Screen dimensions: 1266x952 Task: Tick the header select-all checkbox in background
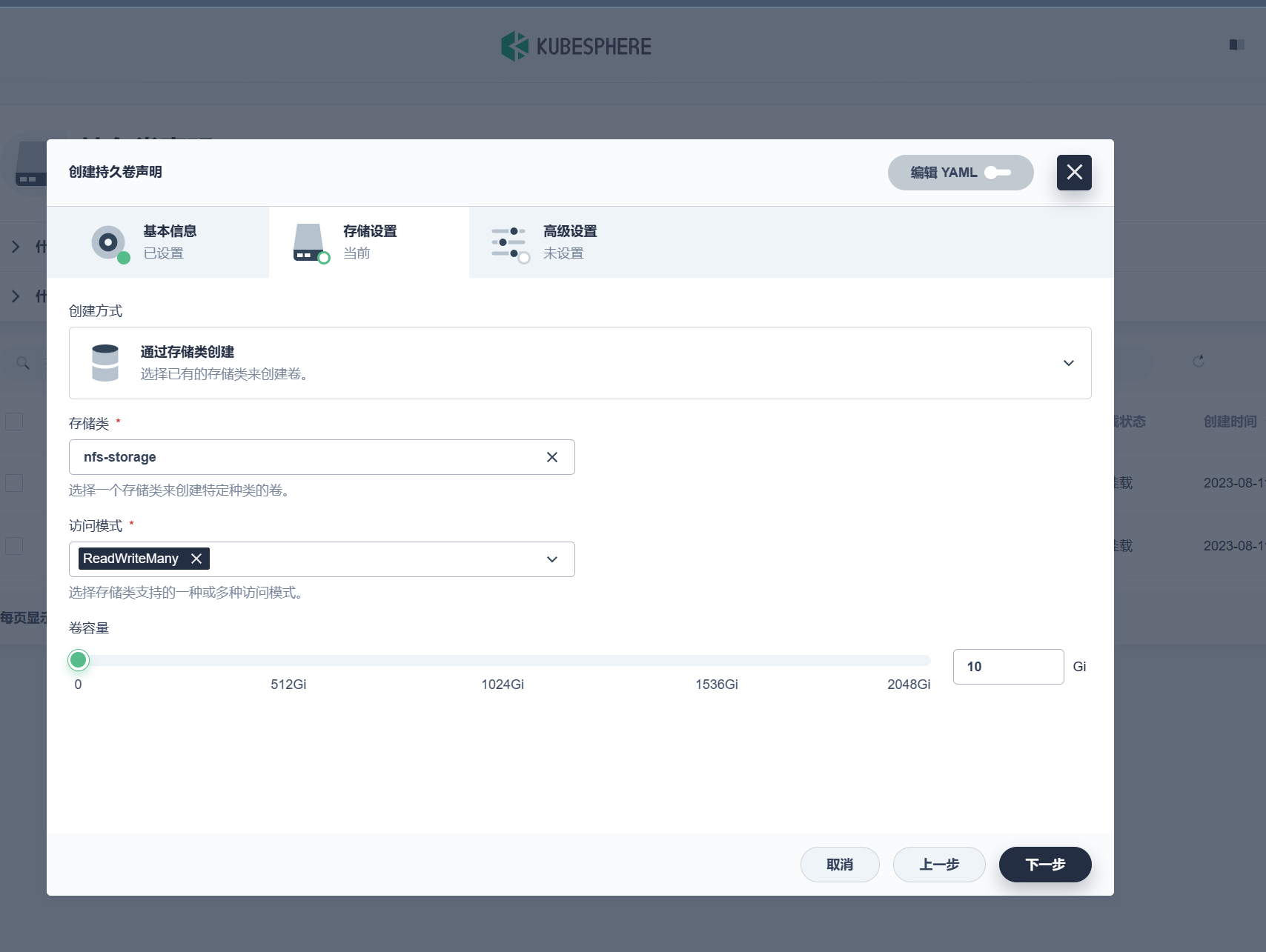point(14,422)
